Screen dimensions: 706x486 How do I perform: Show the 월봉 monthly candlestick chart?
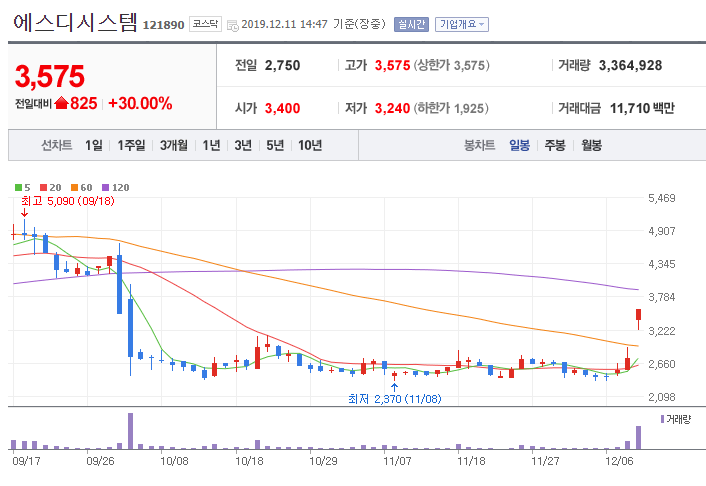pyautogui.click(x=591, y=145)
